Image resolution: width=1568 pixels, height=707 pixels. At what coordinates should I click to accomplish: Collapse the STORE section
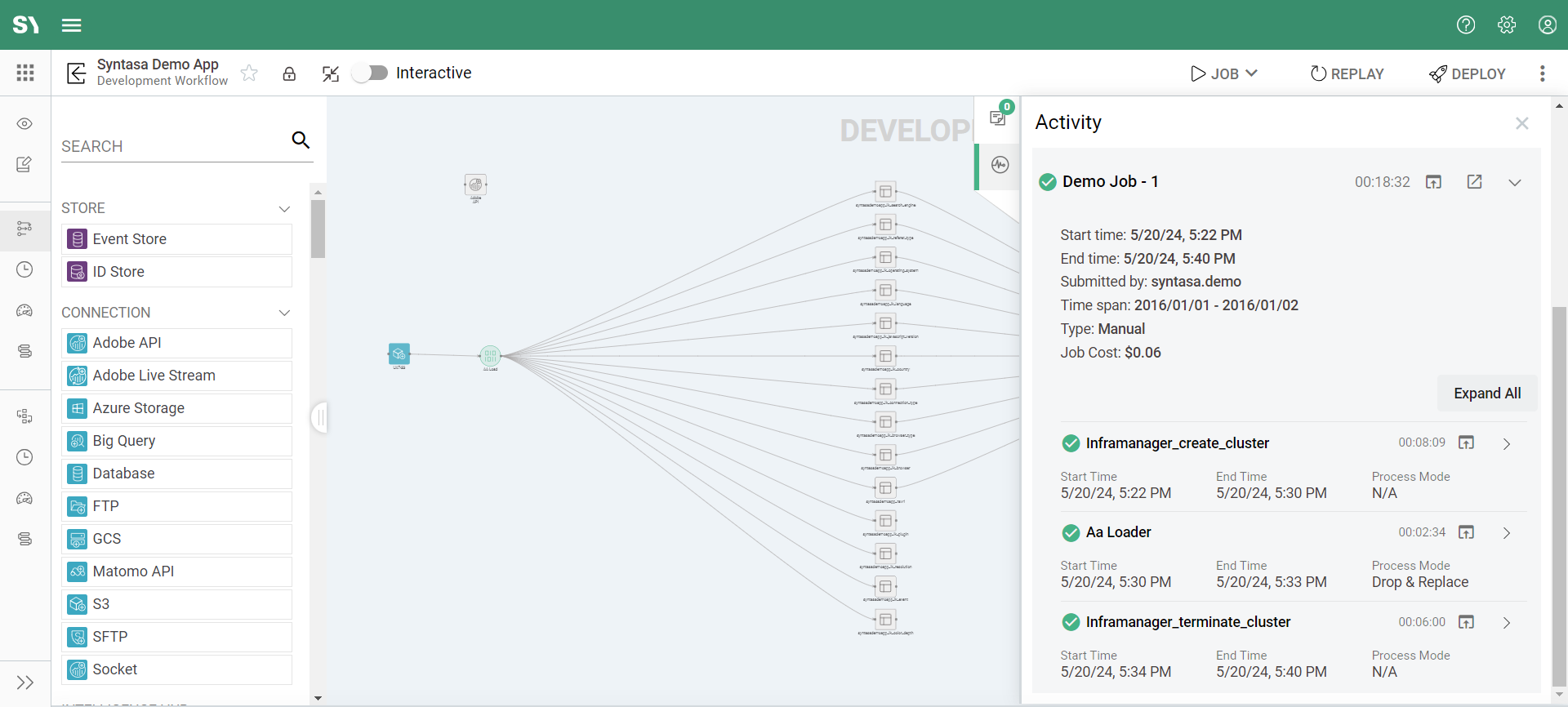[284, 209]
